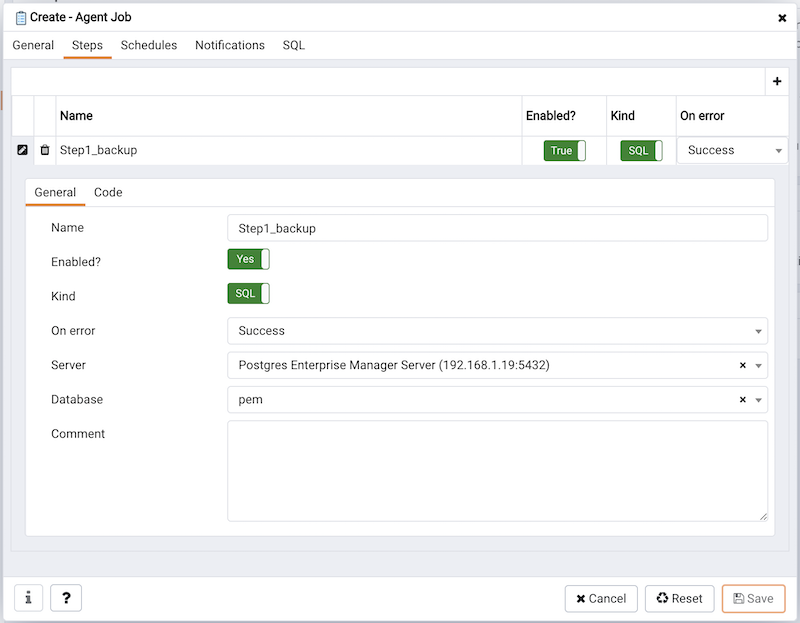The image size is (800, 623).
Task: Click the Agent Job clipboard icon in title
Action: click(x=21, y=18)
